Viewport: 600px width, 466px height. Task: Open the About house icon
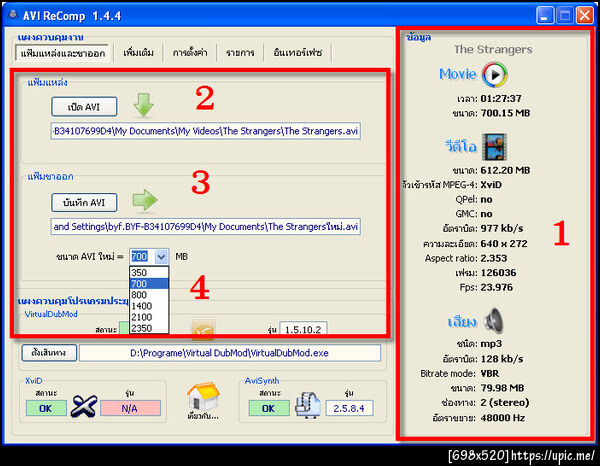pyautogui.click(x=203, y=396)
